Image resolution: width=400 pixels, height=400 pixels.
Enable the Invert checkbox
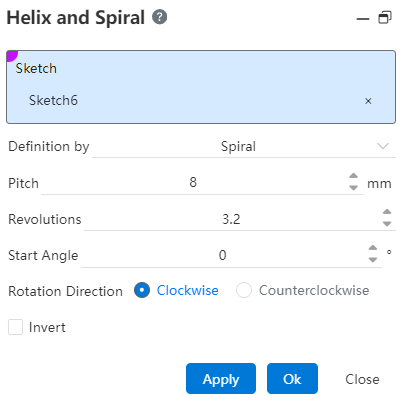15,327
